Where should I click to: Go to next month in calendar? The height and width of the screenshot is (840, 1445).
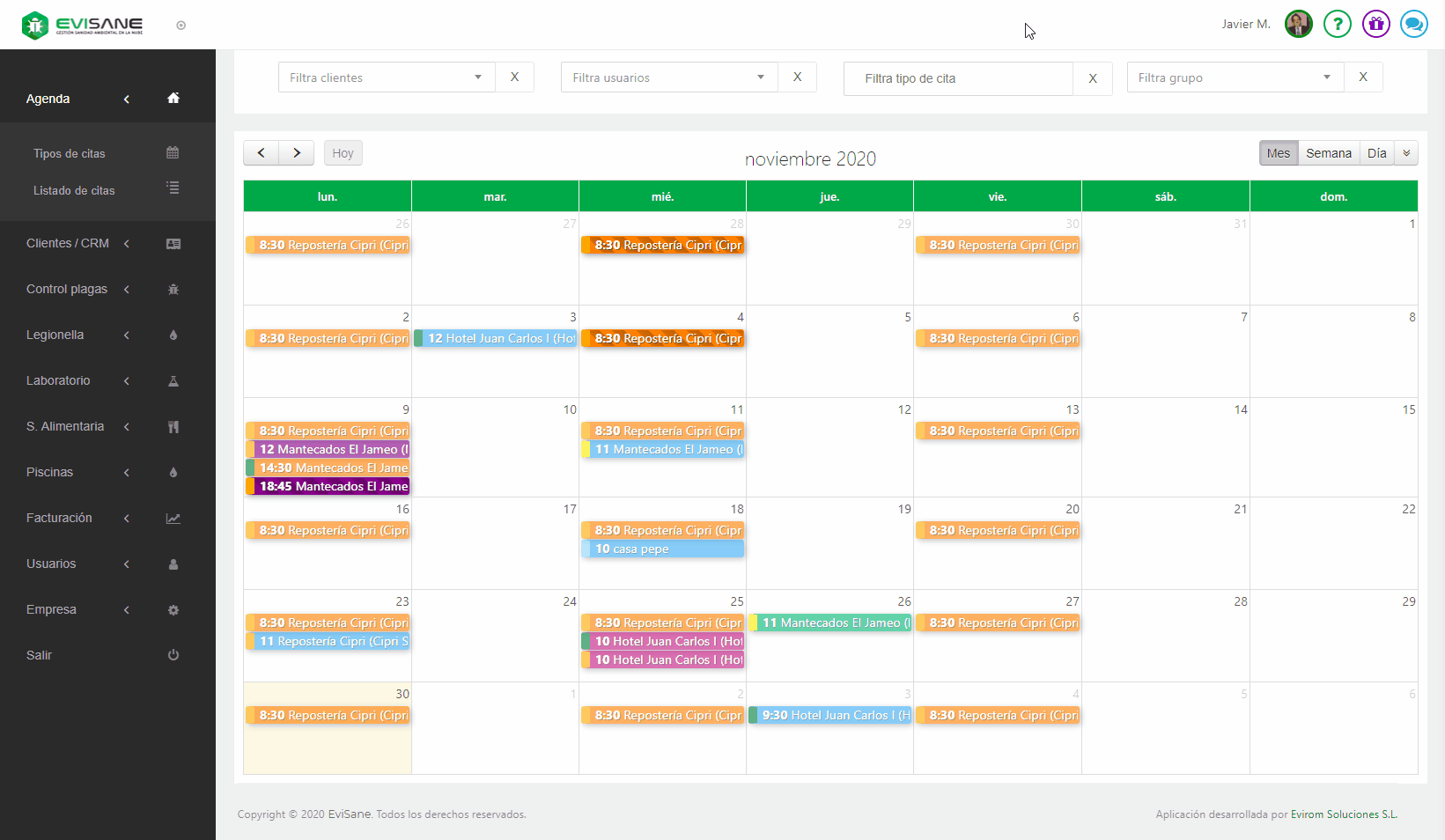(x=297, y=153)
